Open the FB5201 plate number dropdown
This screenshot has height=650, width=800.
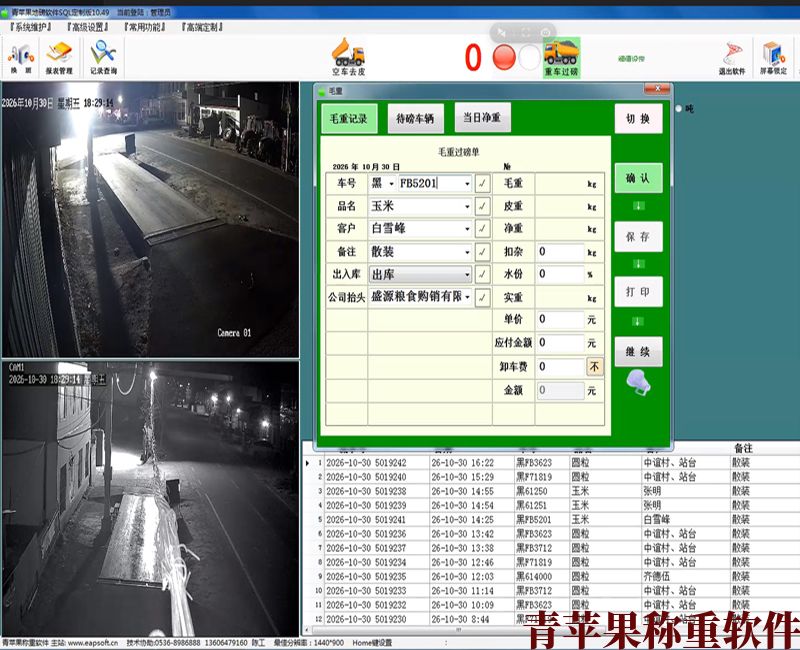(x=467, y=184)
